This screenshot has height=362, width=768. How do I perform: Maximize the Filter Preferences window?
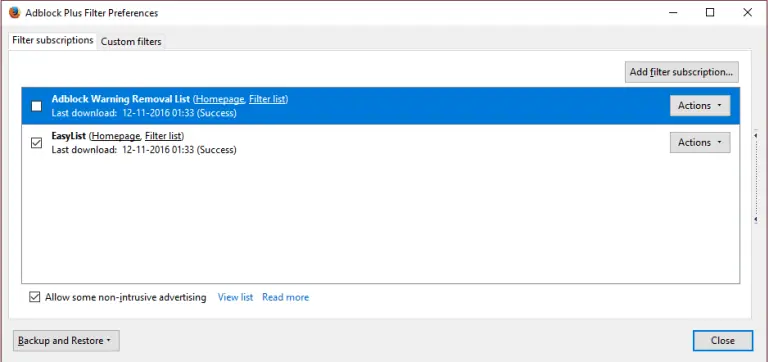click(x=710, y=13)
